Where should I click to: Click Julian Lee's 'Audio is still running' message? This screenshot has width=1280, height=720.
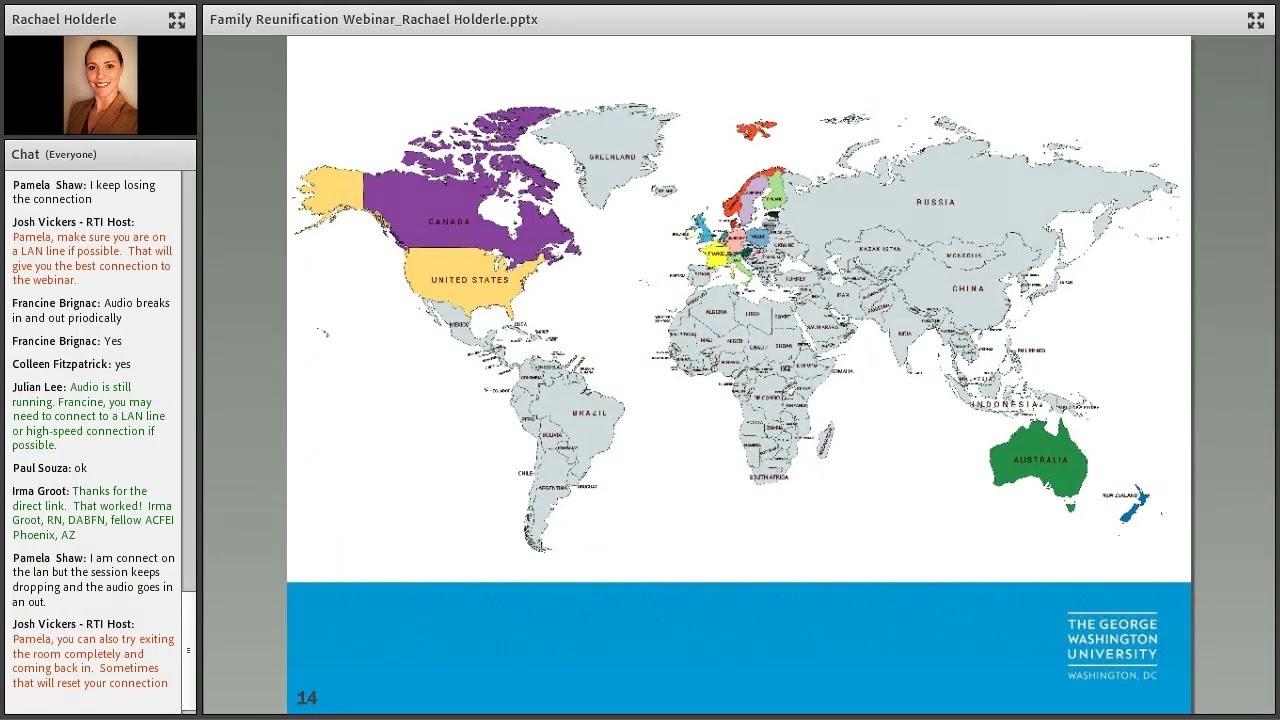click(89, 416)
